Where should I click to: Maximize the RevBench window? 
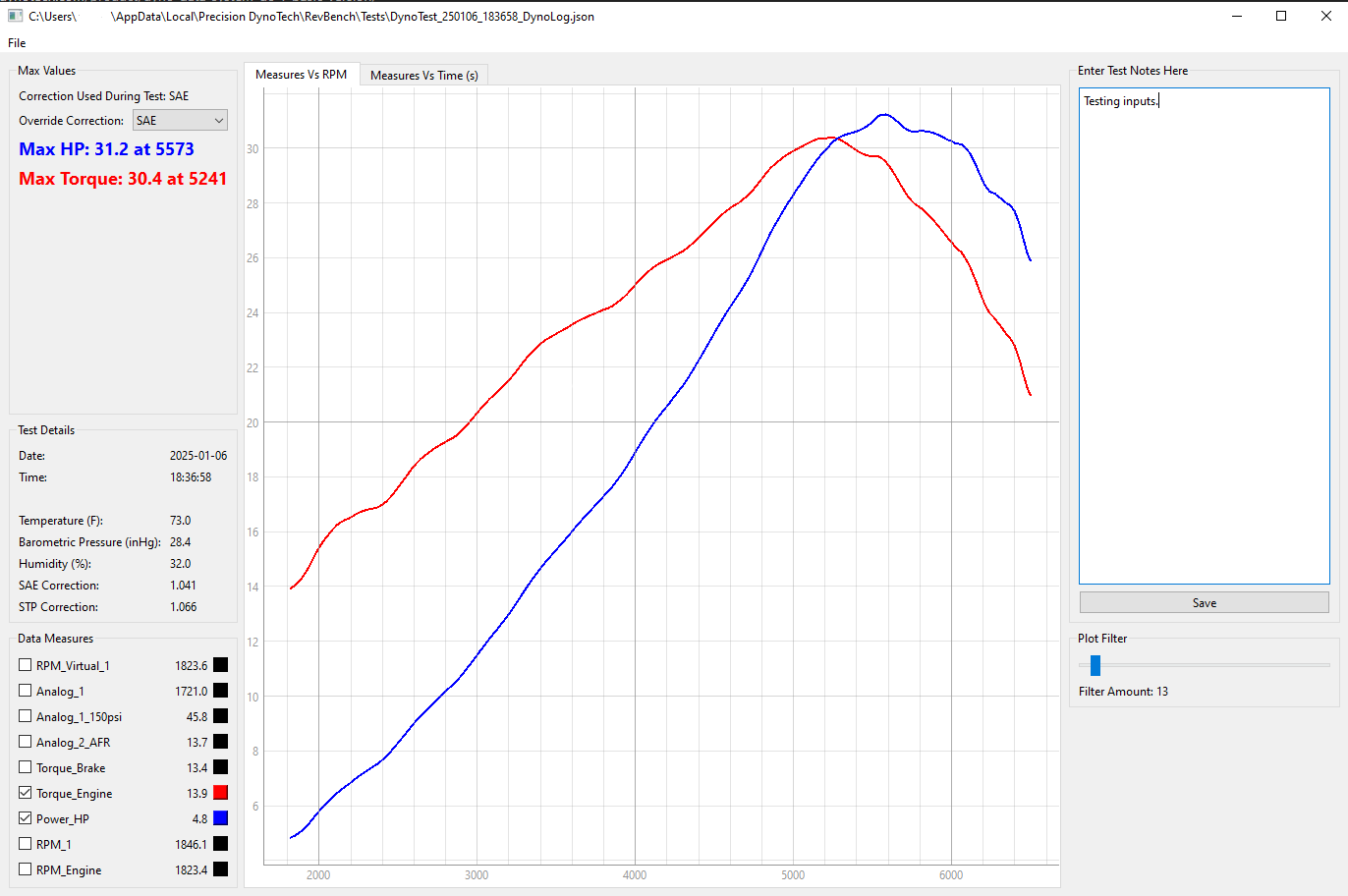(1281, 16)
